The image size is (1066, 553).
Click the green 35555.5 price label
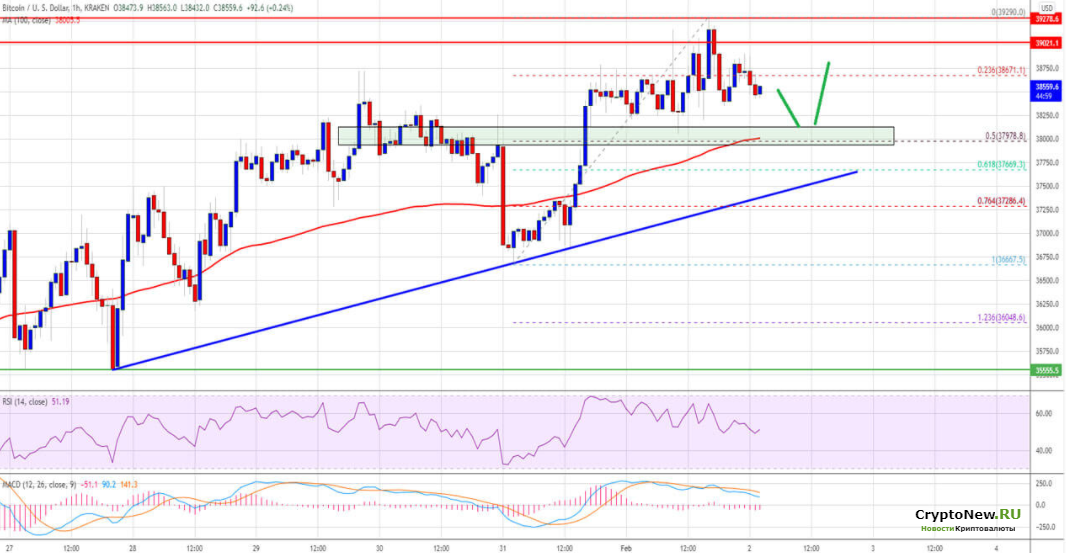(1048, 371)
